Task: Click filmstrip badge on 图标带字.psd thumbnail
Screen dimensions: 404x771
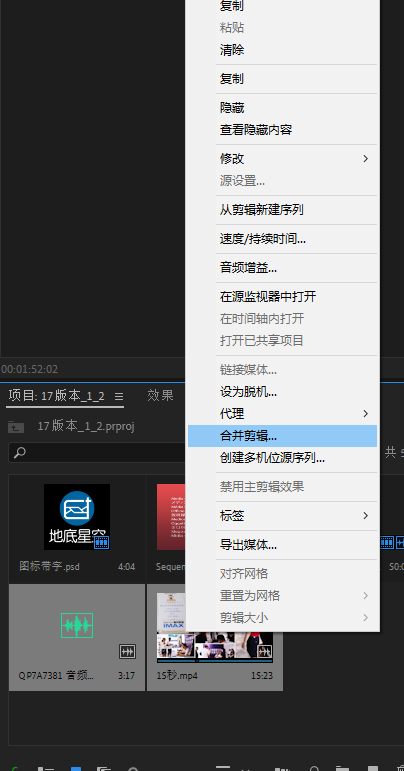Action: pos(101,542)
